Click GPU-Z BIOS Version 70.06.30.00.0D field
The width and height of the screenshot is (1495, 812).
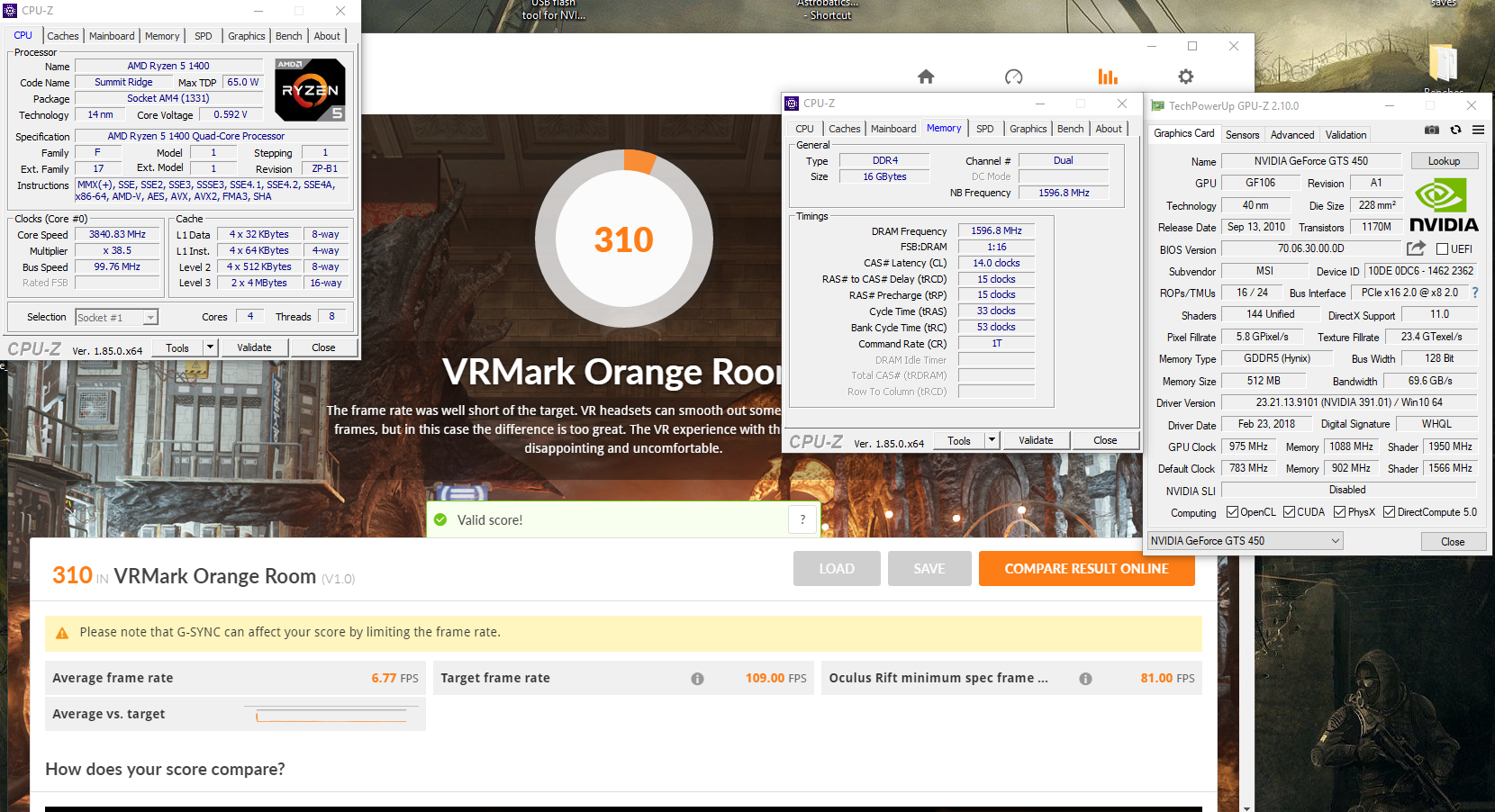tap(1310, 248)
